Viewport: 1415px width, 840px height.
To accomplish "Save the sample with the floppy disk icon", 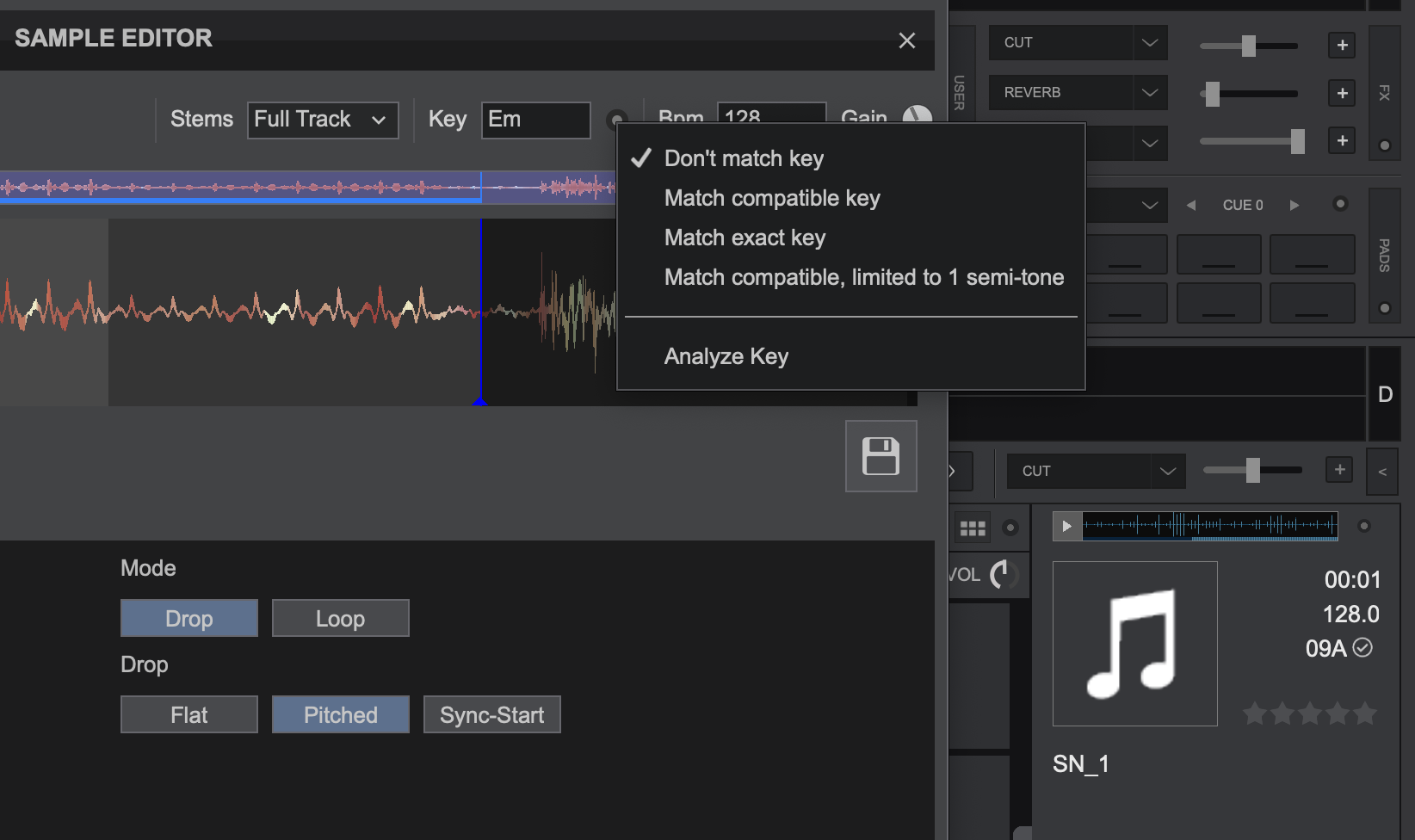I will click(x=881, y=456).
